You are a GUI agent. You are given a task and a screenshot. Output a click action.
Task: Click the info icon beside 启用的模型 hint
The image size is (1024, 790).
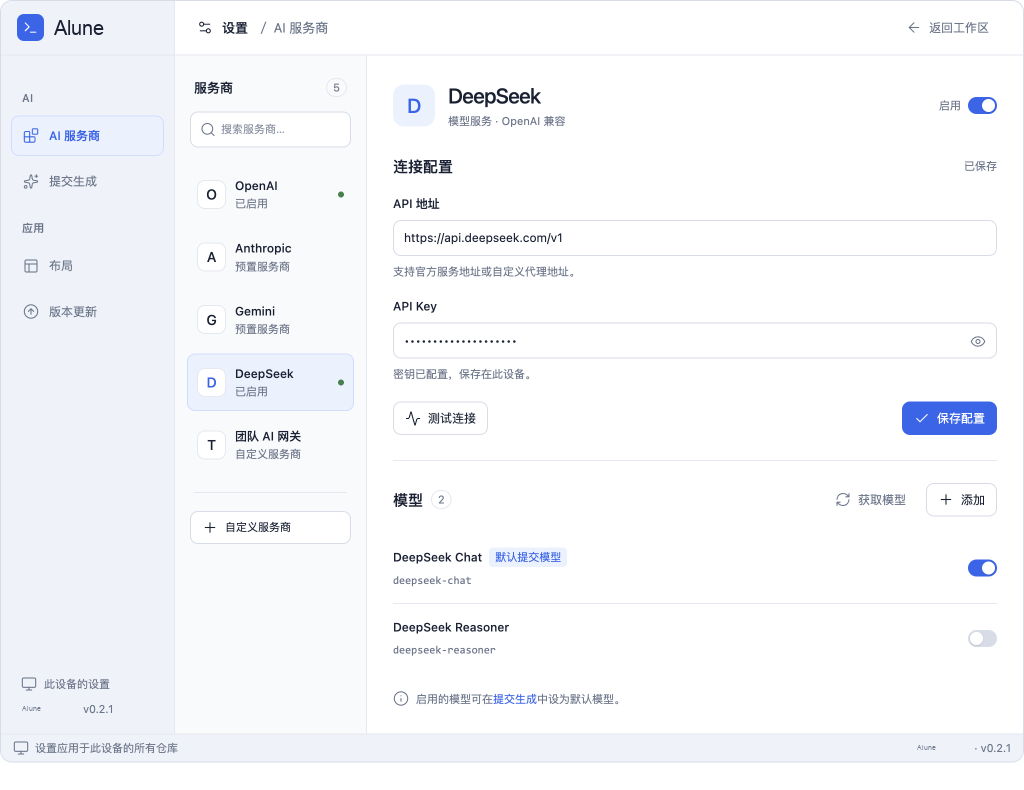coord(401,699)
